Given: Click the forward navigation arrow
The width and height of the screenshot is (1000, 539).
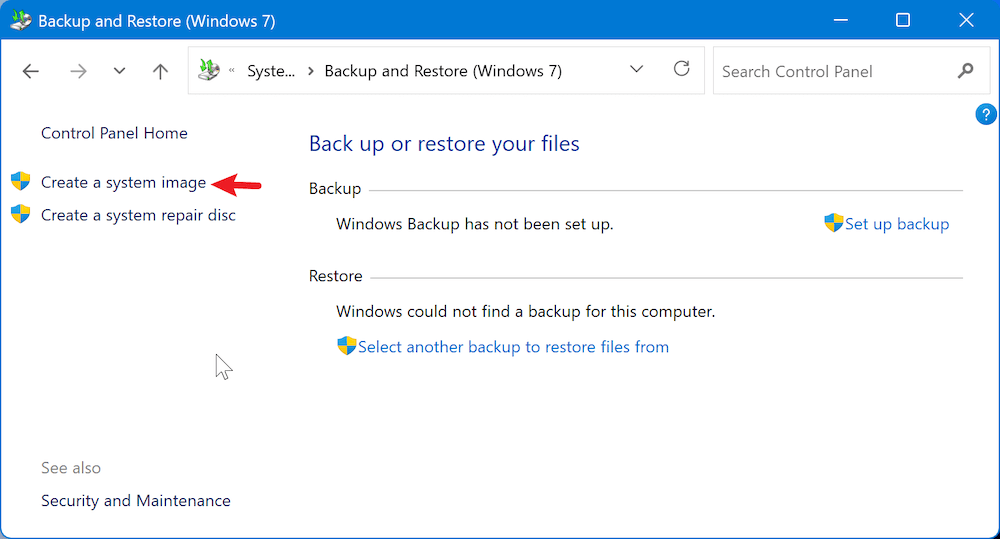Looking at the screenshot, I should click(78, 71).
